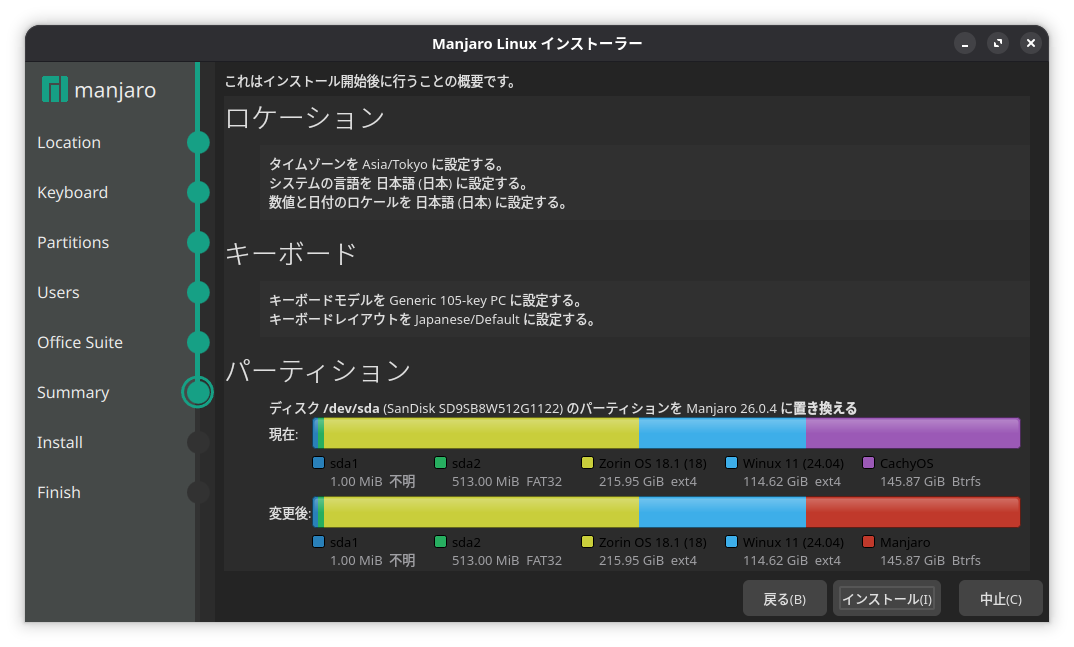Click the CachyOS partition label
Screen dimensions: 1074x647
click(906, 463)
